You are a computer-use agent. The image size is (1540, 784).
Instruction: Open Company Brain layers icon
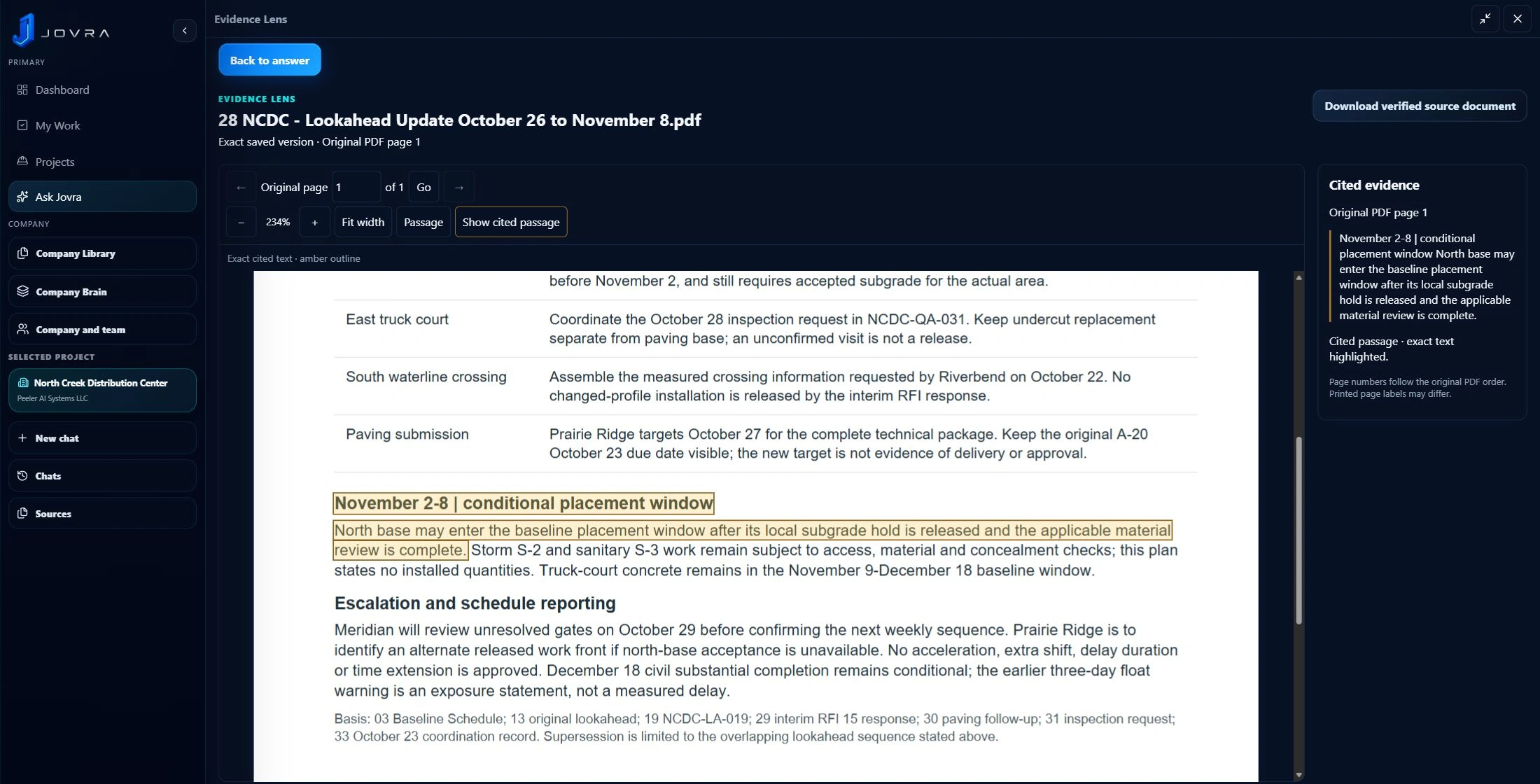pyautogui.click(x=22, y=291)
